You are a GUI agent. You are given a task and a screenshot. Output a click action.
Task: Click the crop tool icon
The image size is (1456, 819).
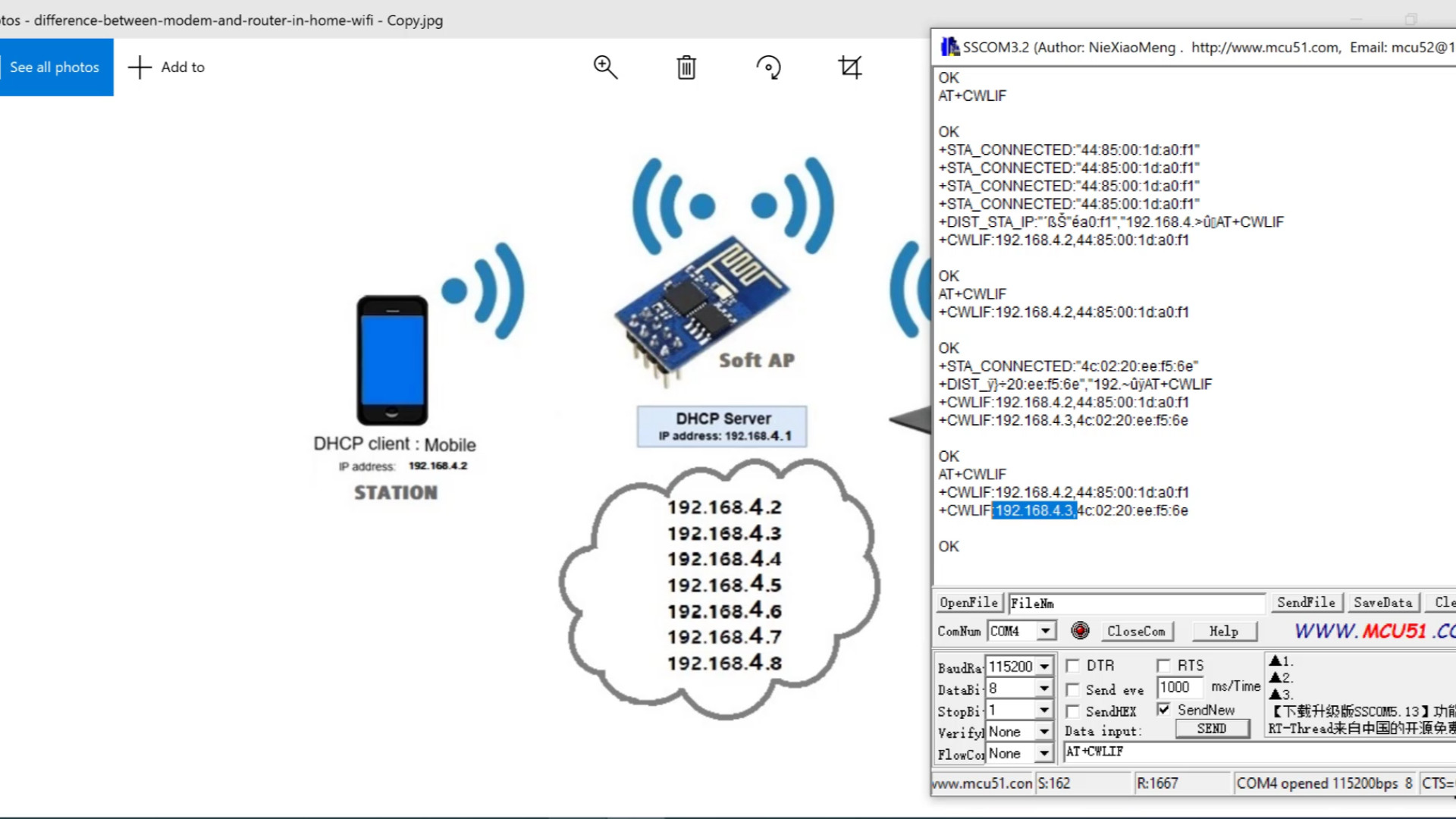(850, 67)
